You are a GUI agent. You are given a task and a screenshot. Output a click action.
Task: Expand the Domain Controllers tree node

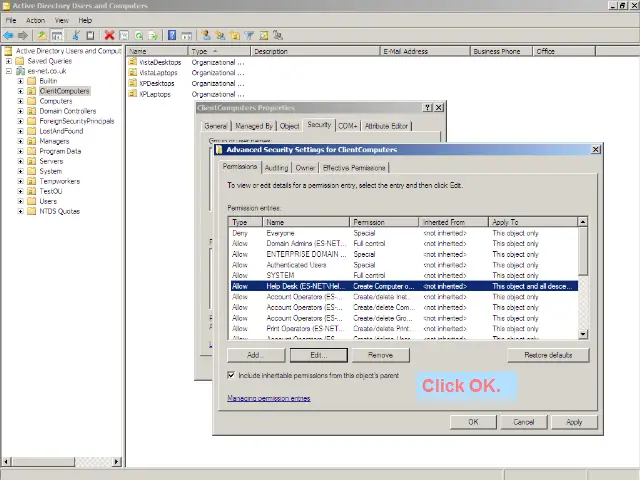21,111
